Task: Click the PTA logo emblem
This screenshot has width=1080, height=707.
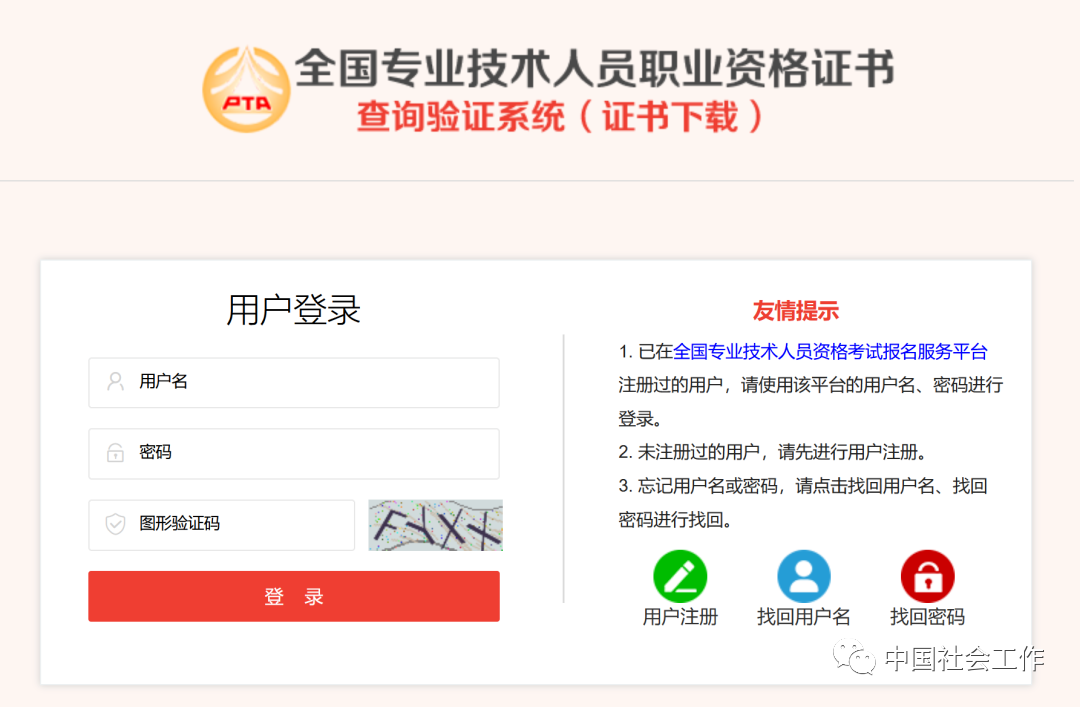Action: click(x=246, y=89)
